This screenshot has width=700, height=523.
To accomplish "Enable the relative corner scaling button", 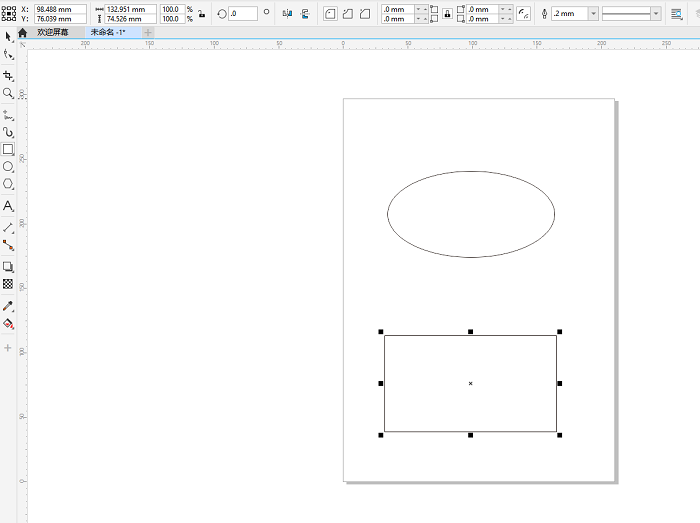I will [523, 14].
